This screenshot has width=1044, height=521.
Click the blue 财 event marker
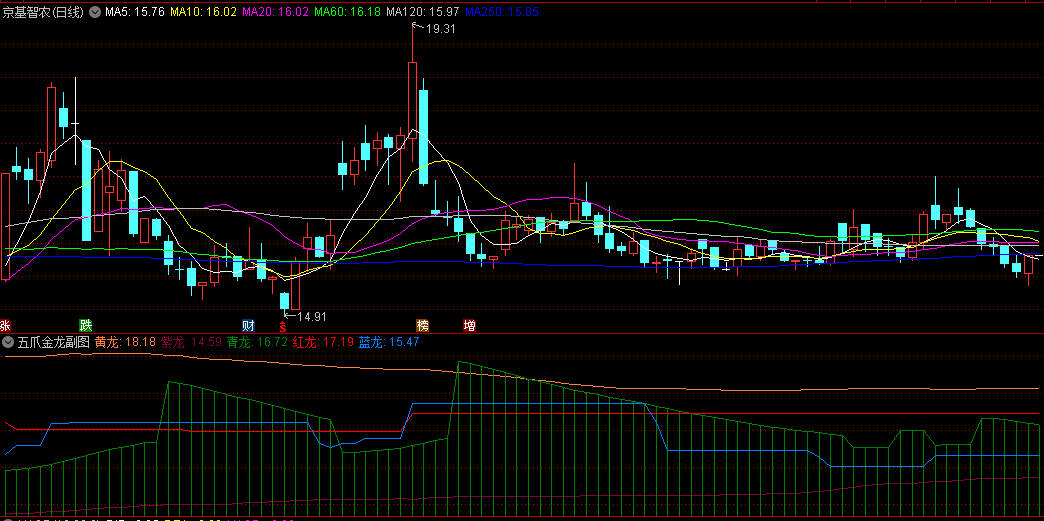248,326
